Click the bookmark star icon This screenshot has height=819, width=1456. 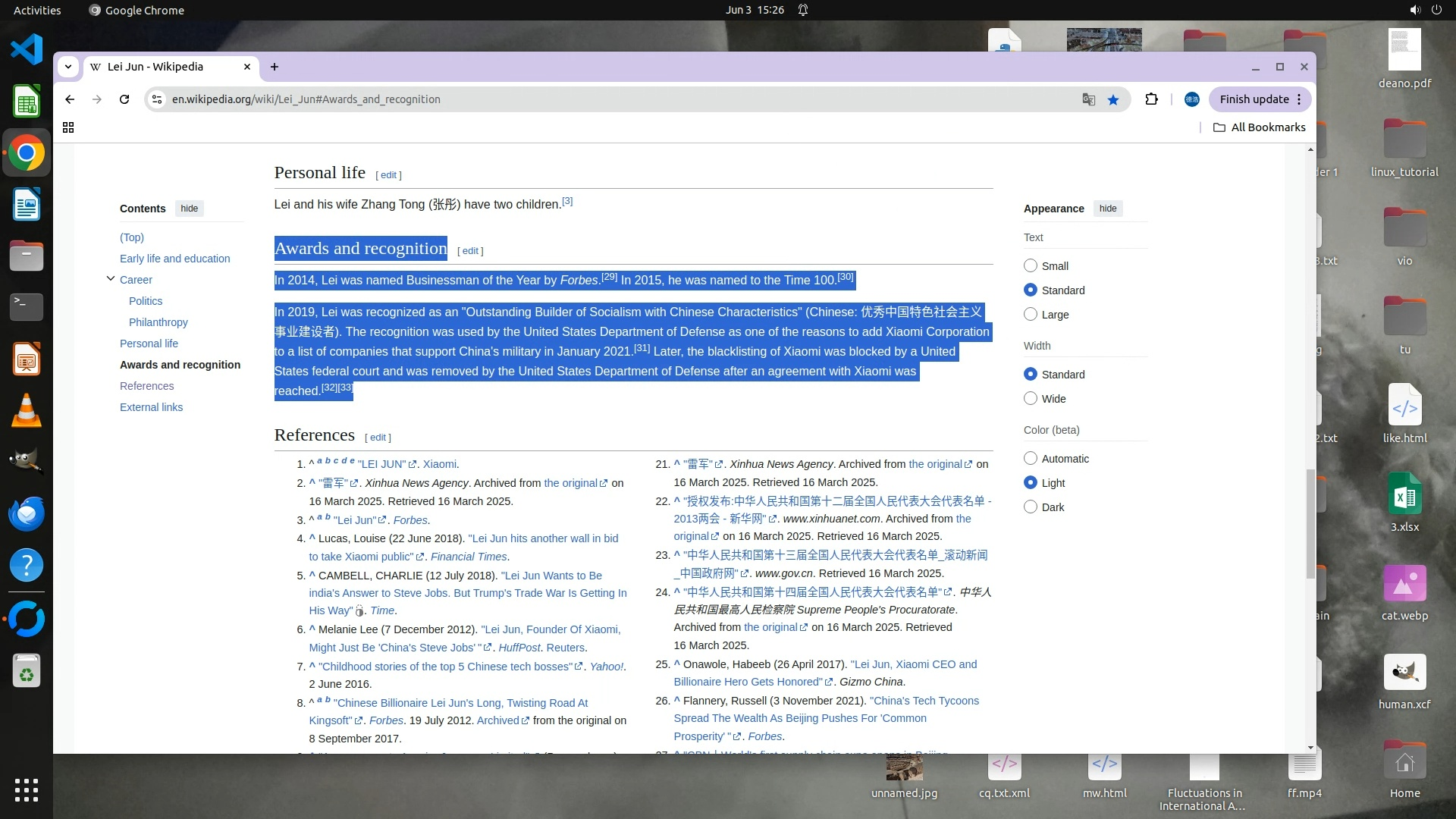(1113, 99)
